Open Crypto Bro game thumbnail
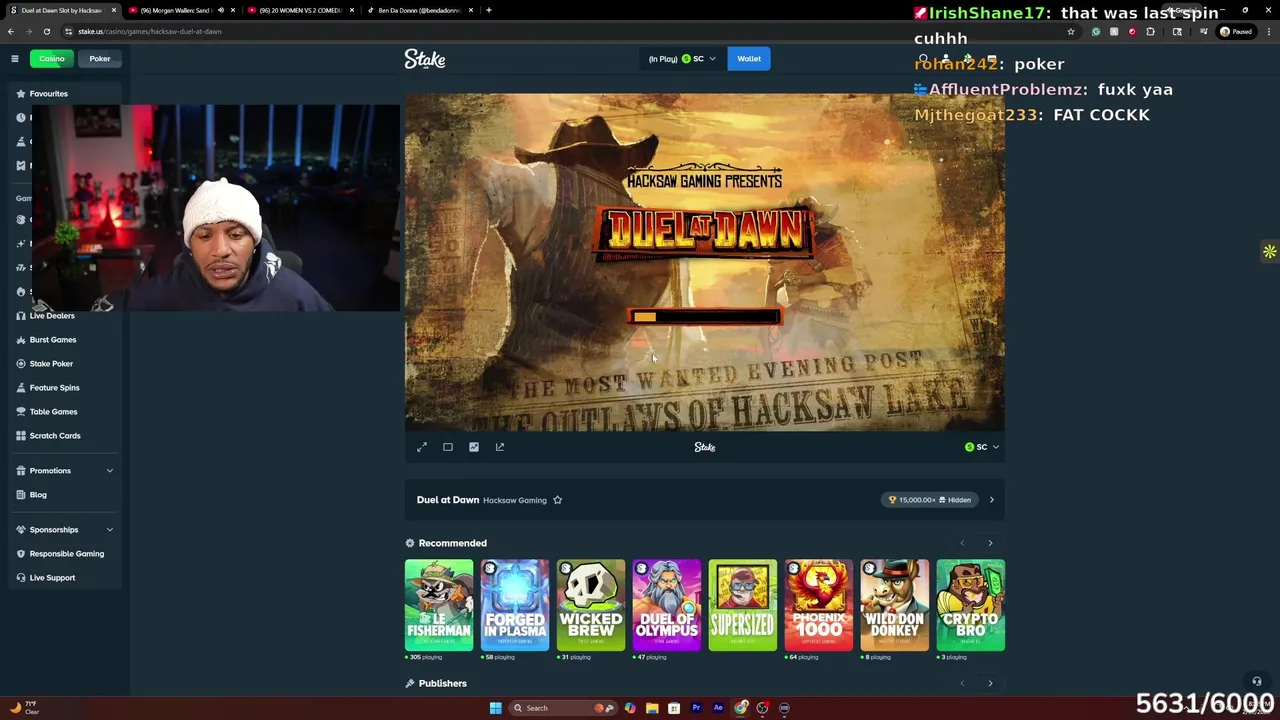1280x720 pixels. (971, 605)
